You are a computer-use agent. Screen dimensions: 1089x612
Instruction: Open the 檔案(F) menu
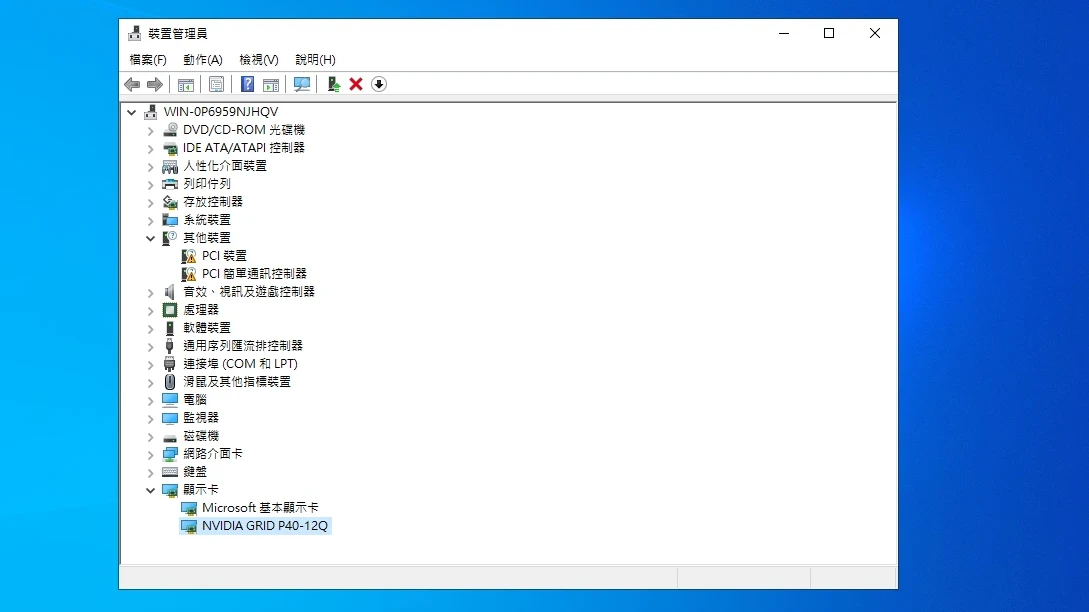(x=148, y=60)
